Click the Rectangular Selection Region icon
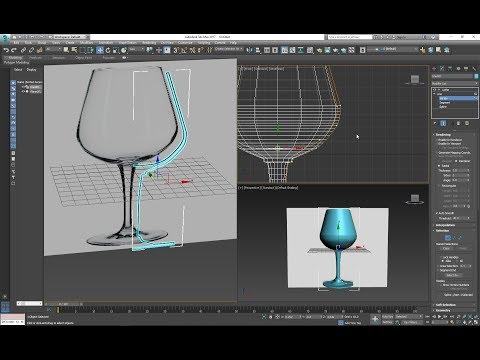 point(82,50)
